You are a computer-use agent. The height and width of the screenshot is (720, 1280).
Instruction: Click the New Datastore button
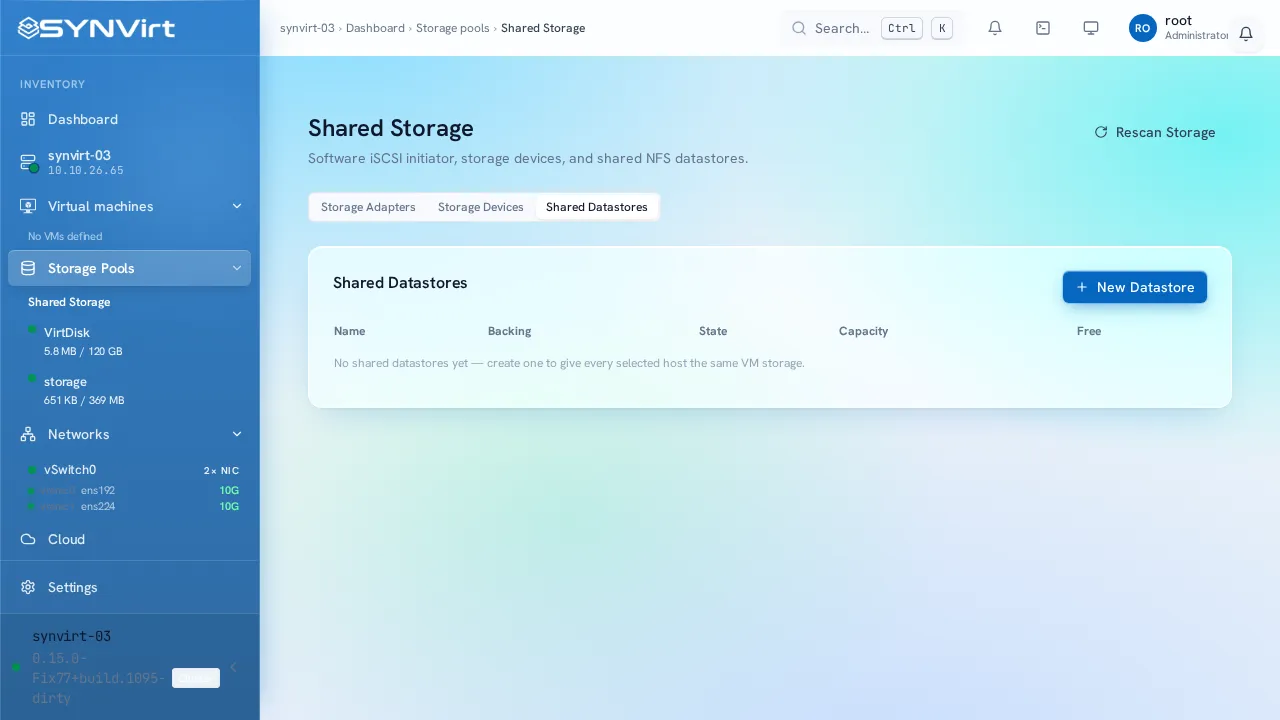[x=1135, y=287]
